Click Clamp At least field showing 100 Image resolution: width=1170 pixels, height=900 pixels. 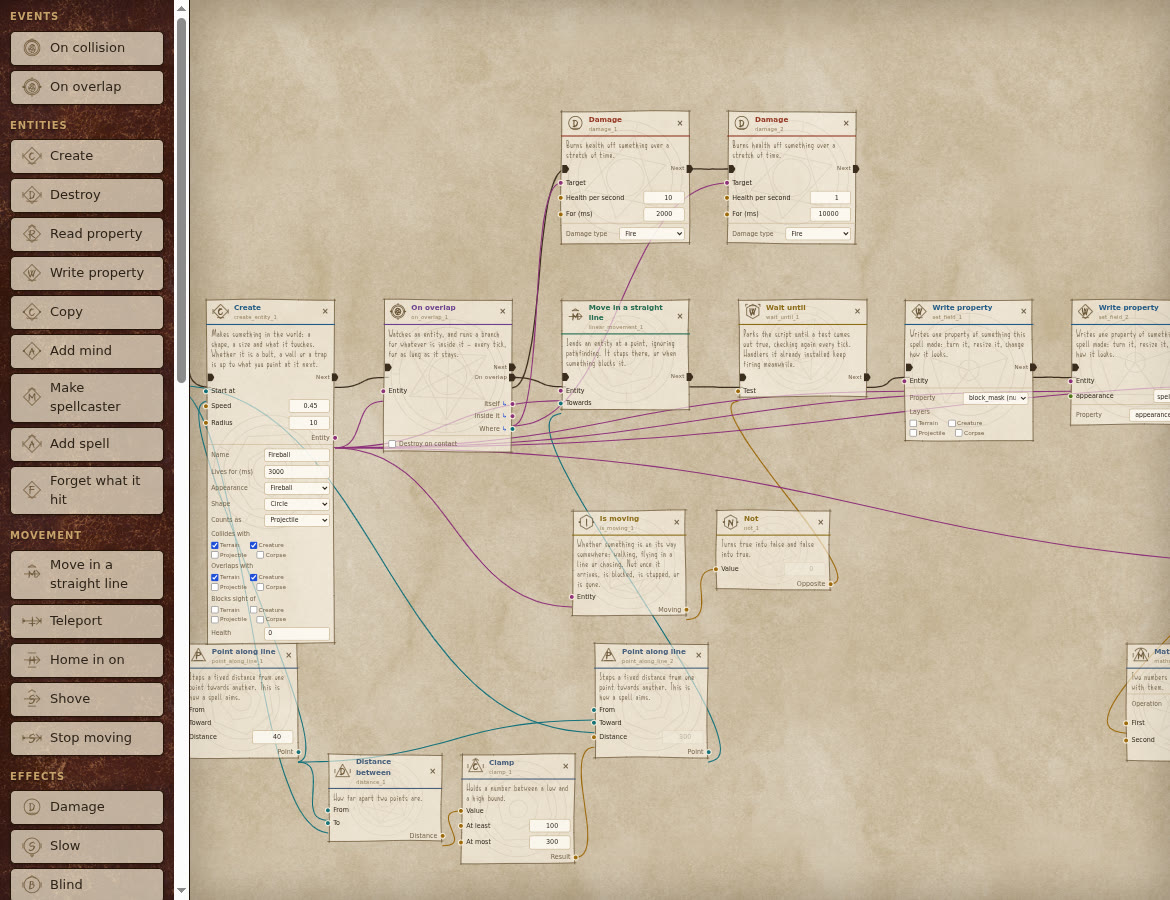550,826
